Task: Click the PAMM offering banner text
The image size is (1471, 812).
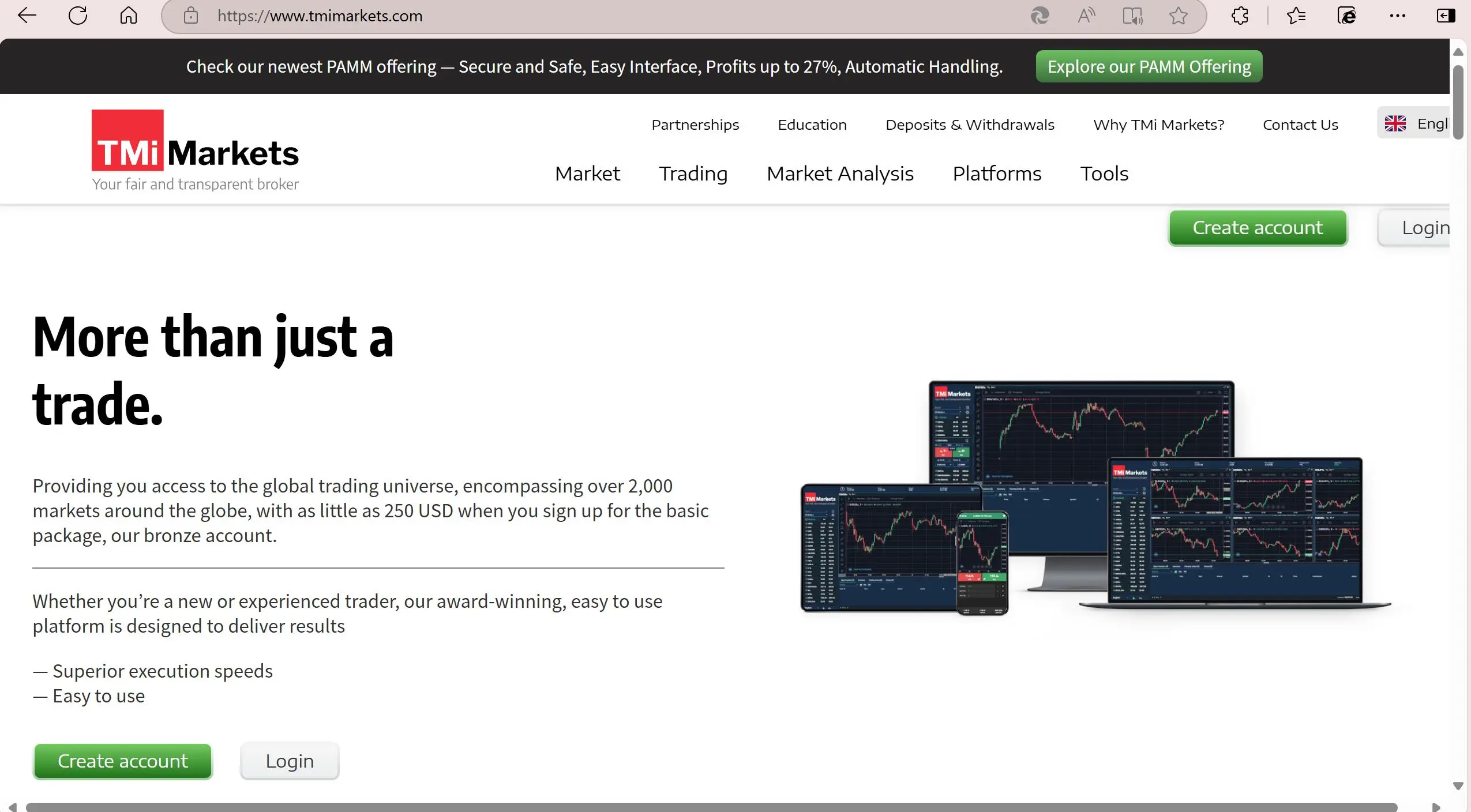Action: coord(594,67)
